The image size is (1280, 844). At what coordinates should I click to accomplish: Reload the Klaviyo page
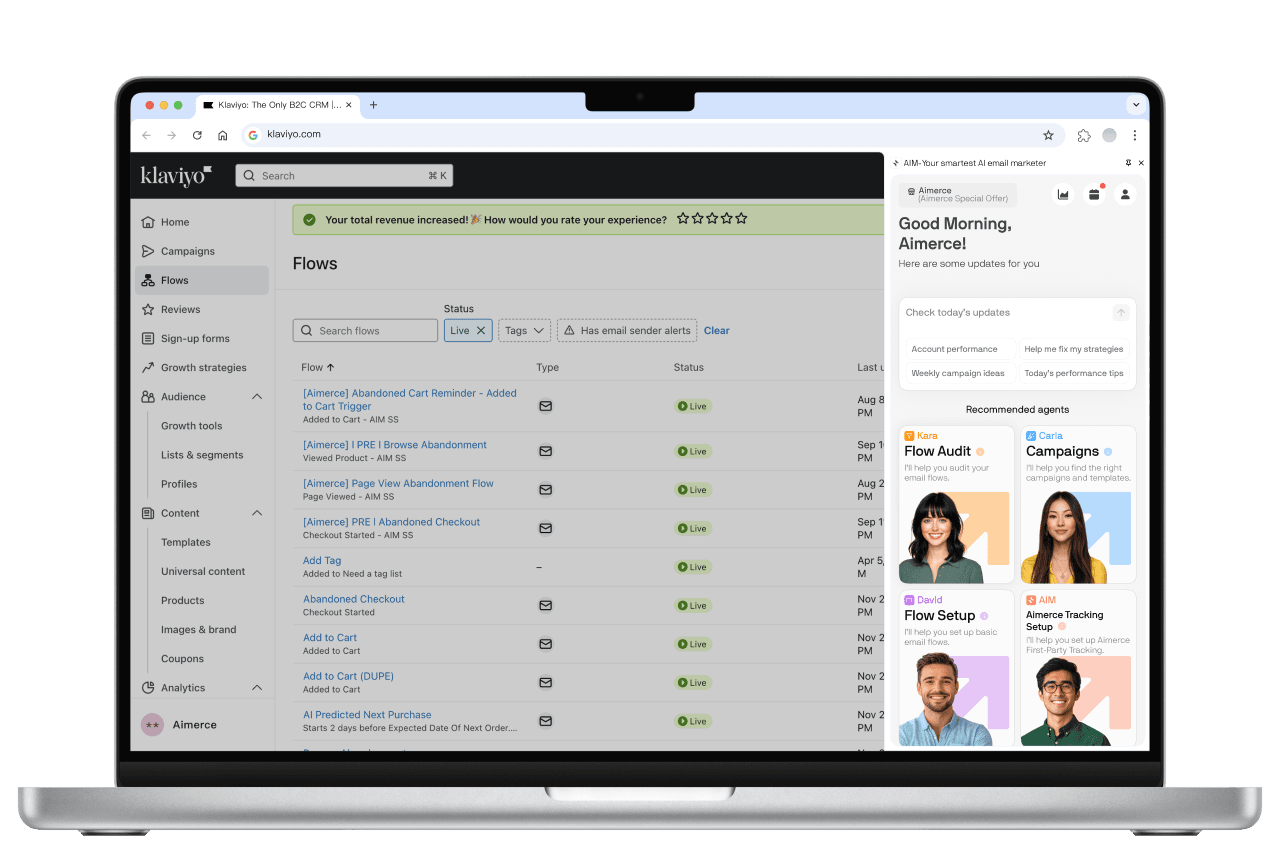pyautogui.click(x=197, y=135)
